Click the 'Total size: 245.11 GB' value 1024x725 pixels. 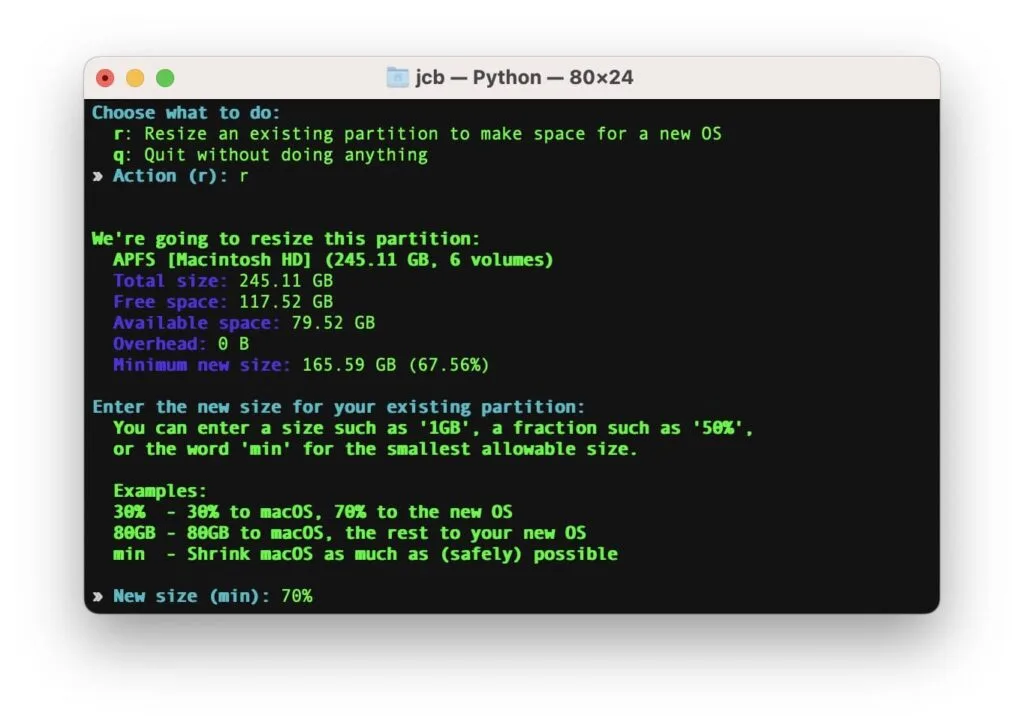pyautogui.click(x=222, y=280)
